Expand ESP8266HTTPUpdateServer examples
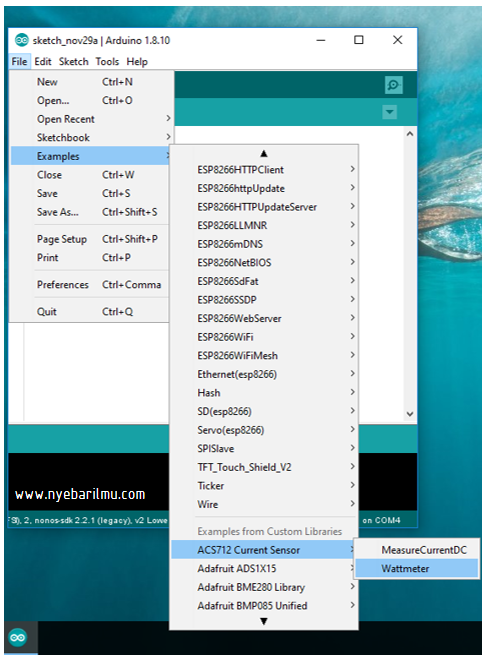The height and width of the screenshot is (658, 486). click(264, 207)
